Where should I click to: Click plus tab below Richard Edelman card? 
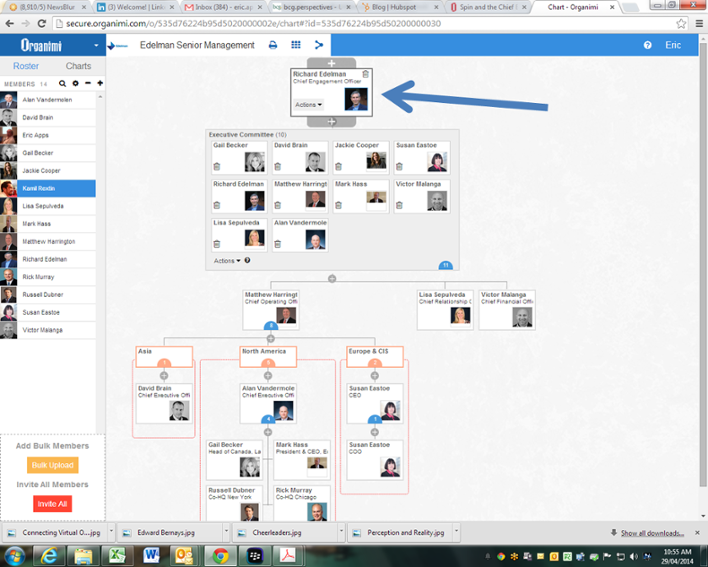[331, 121]
